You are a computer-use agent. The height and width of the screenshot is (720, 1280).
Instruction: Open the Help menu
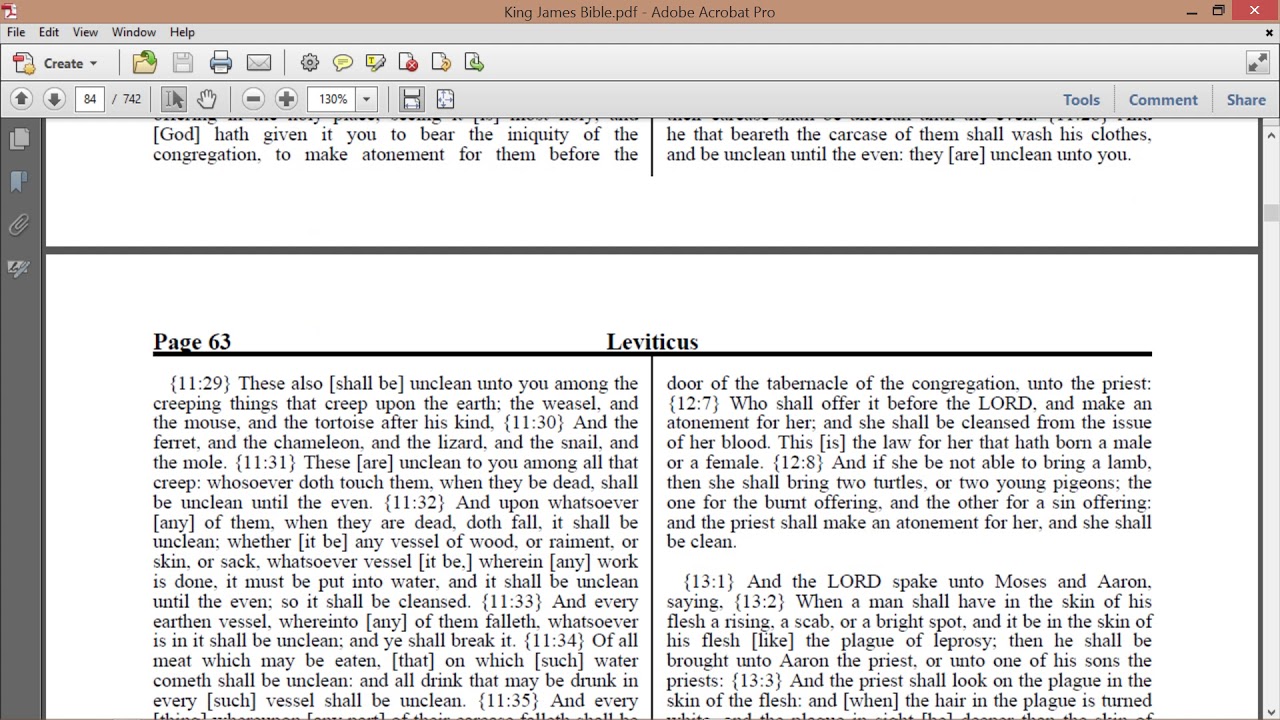(x=182, y=32)
